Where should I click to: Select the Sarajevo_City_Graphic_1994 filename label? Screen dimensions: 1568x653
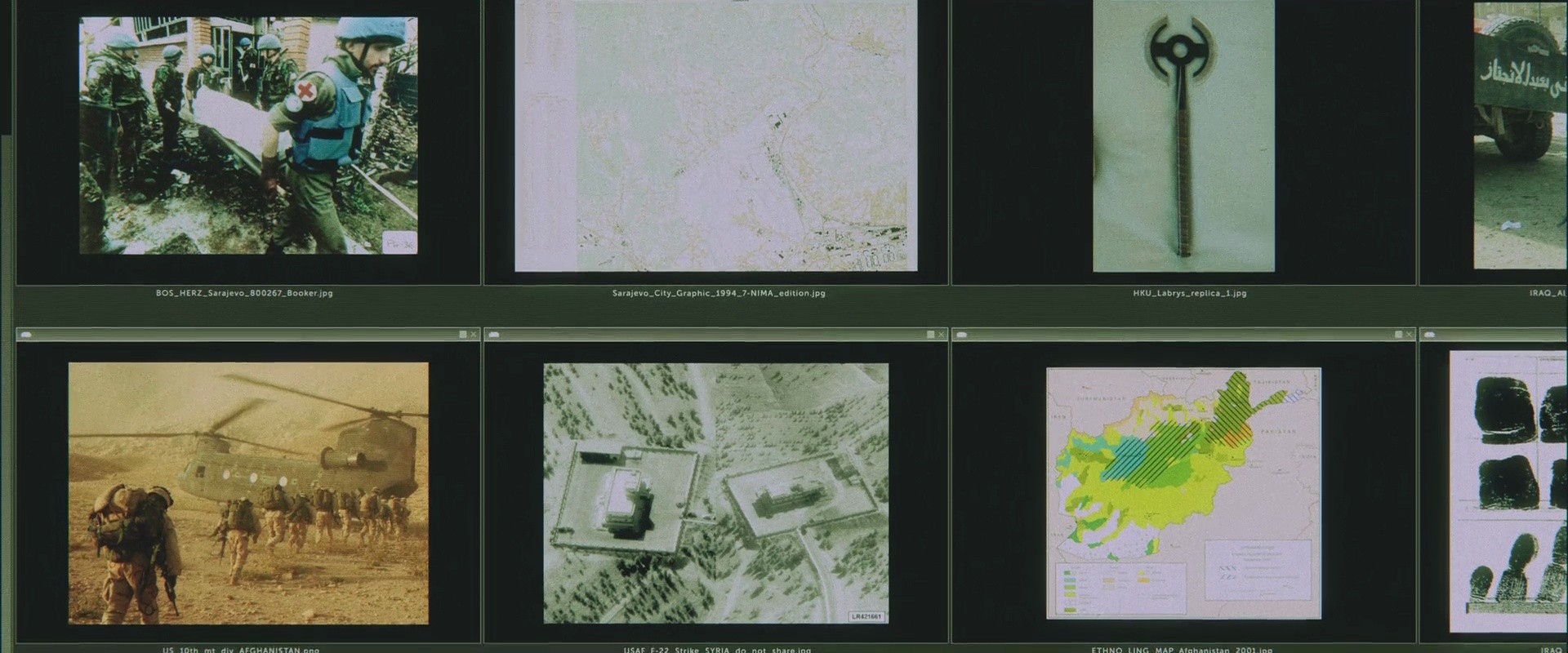[x=719, y=293]
